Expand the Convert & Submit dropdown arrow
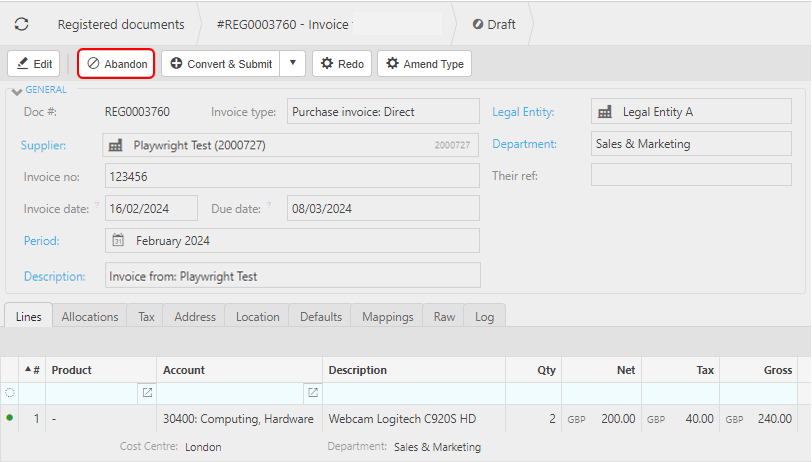 pos(292,64)
